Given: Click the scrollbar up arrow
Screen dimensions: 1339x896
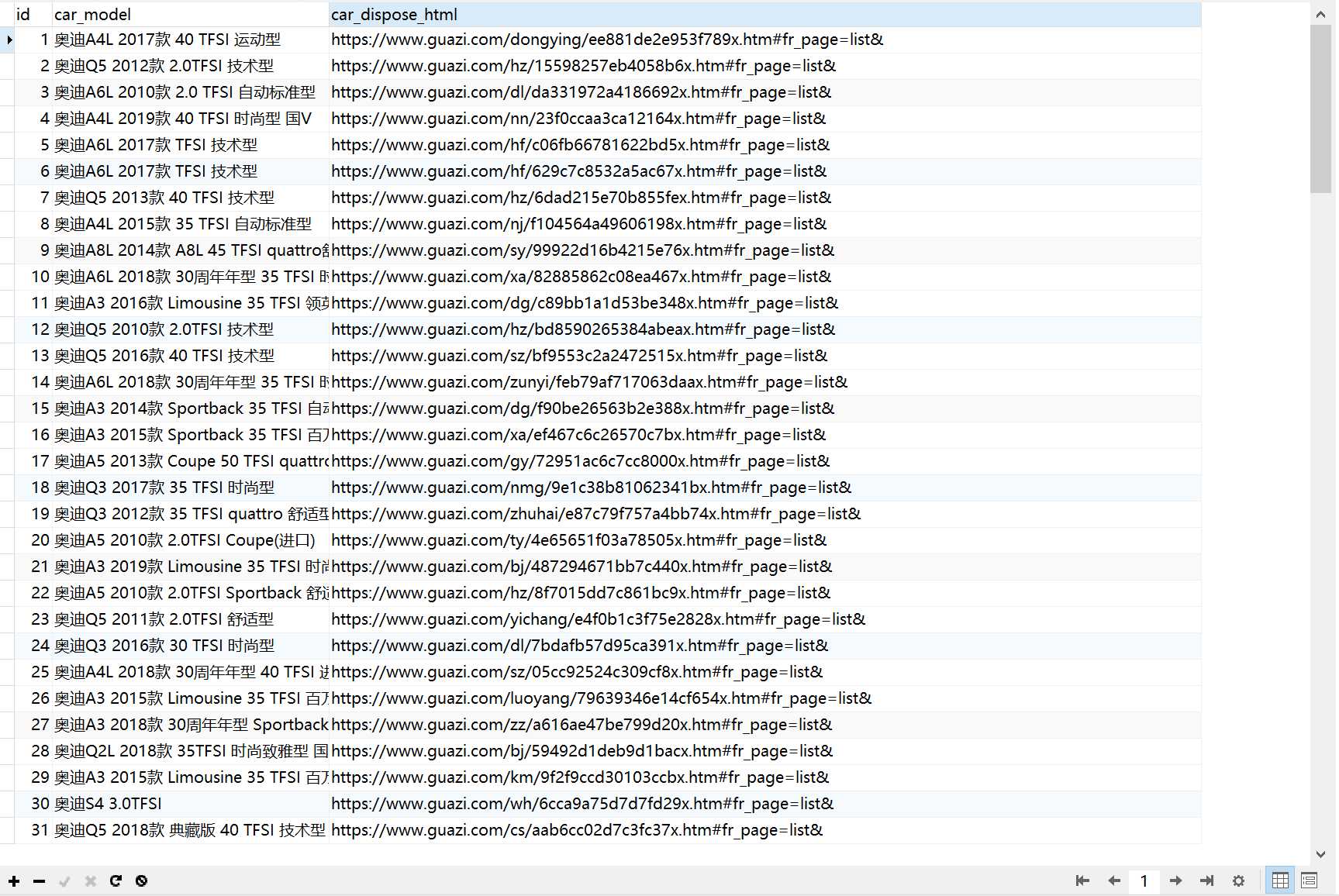Looking at the screenshot, I should coord(1320,14).
